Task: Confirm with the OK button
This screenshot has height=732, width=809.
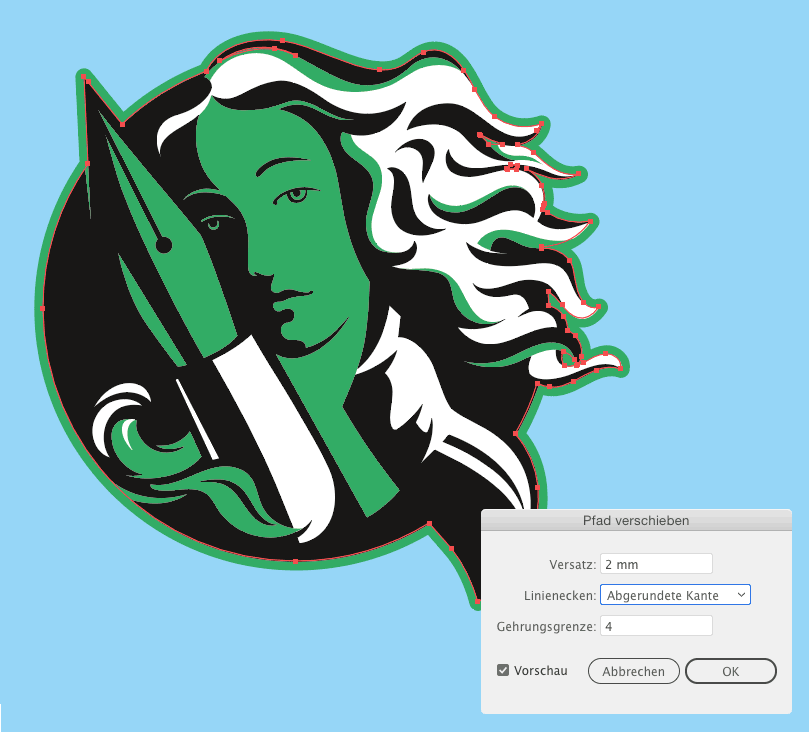Action: 731,671
